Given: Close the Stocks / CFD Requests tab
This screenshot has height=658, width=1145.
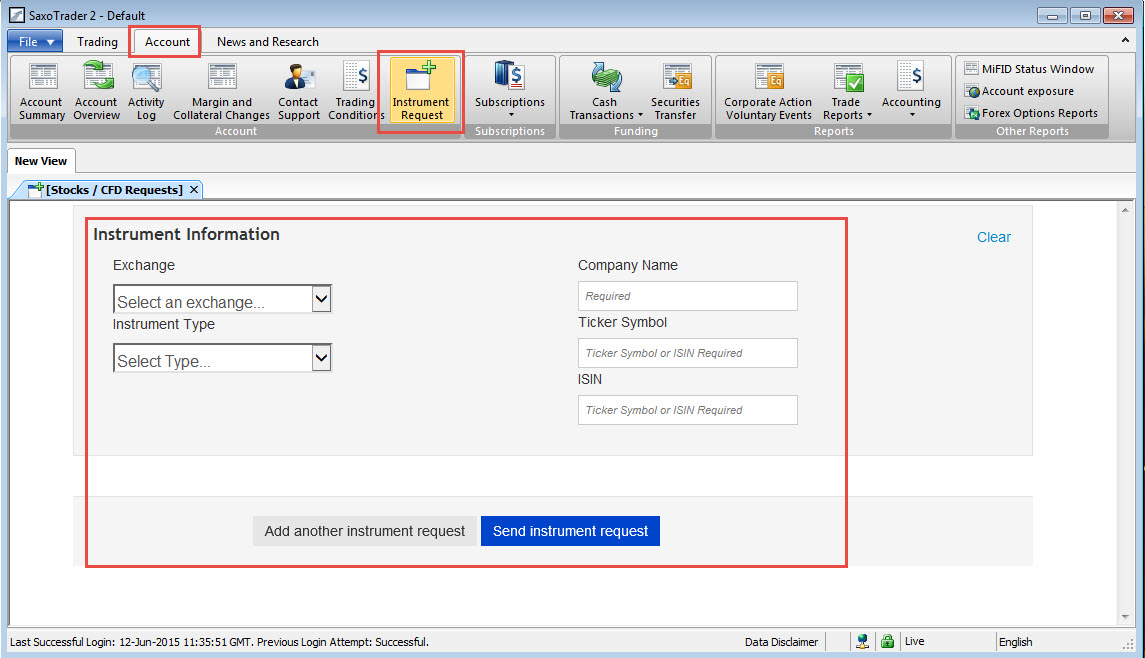Looking at the screenshot, I should (194, 189).
